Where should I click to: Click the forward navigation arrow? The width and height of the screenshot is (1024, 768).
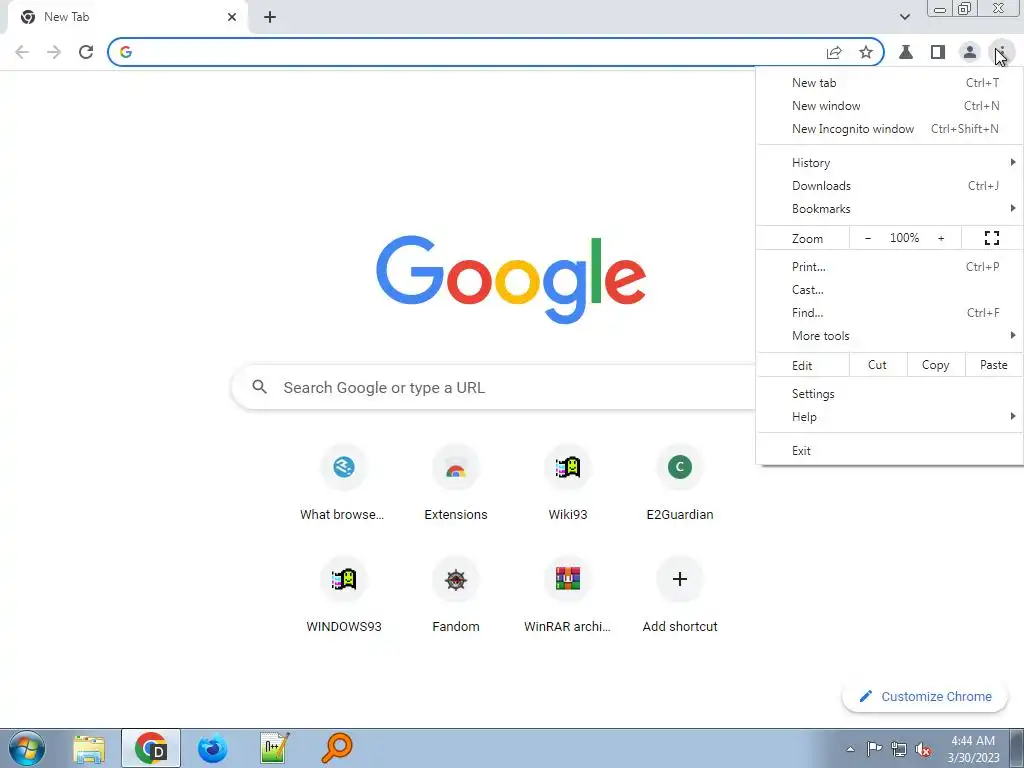pyautogui.click(x=54, y=52)
